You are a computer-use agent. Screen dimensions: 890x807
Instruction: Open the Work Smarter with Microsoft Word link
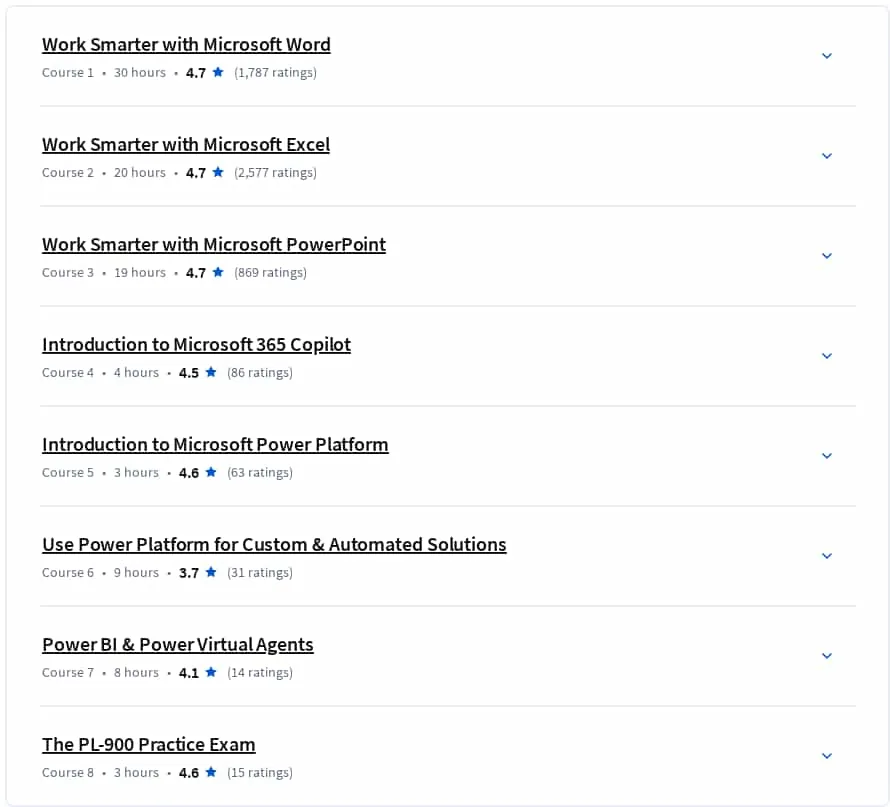coord(186,44)
